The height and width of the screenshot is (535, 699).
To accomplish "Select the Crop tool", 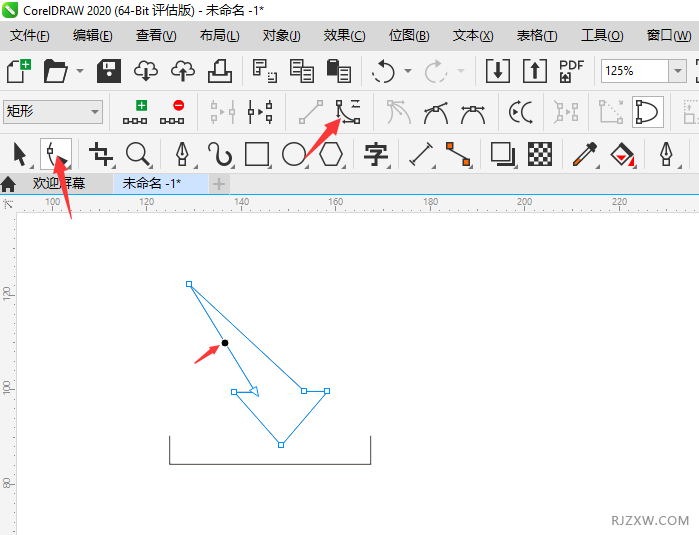I will pos(101,154).
